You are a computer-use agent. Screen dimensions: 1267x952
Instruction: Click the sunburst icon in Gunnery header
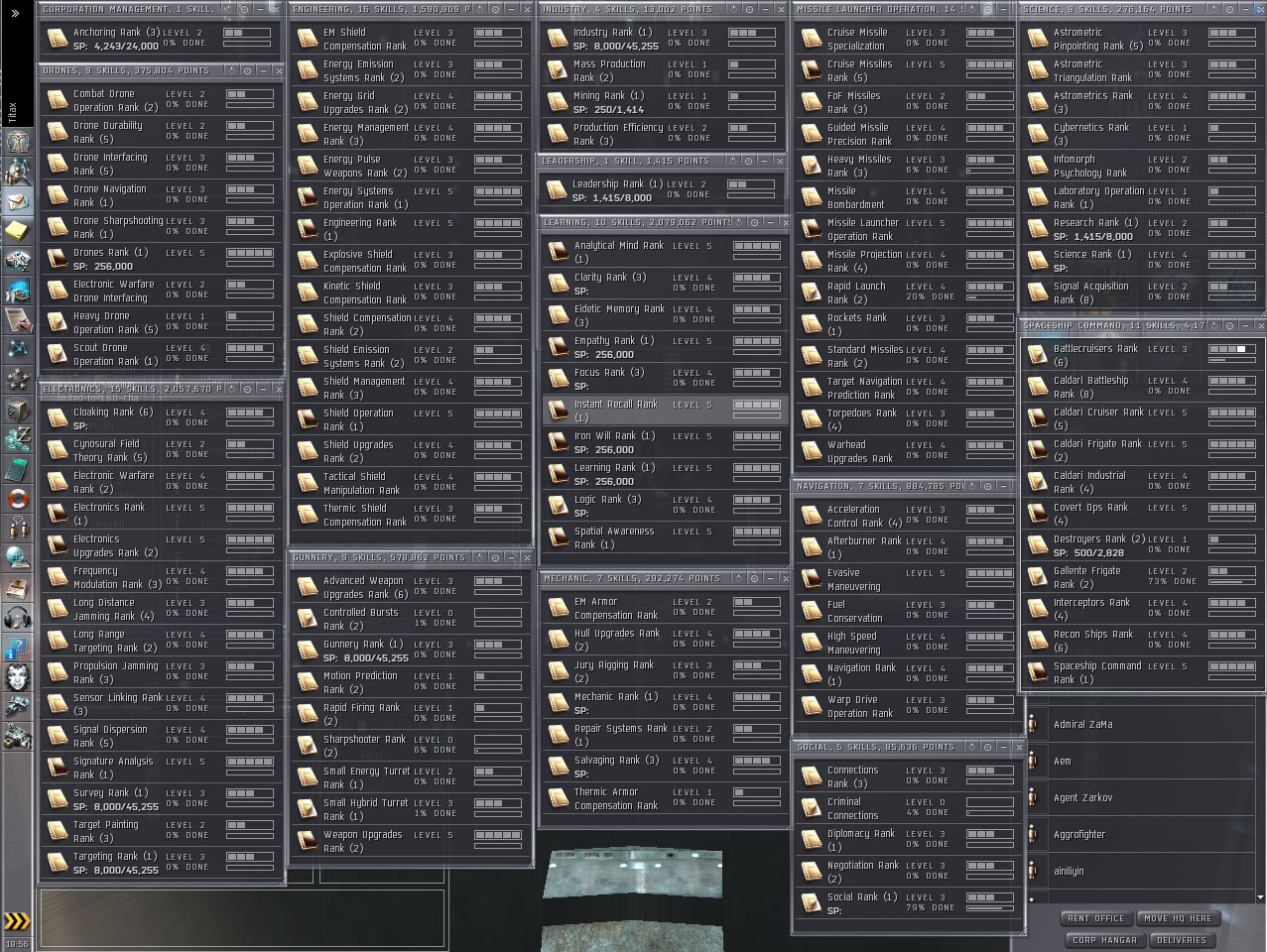pos(481,558)
